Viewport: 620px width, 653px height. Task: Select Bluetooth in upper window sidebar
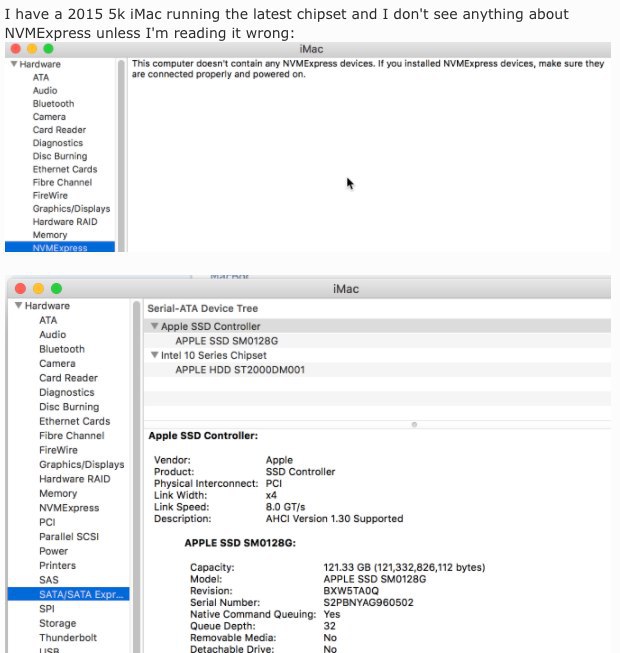(x=53, y=103)
